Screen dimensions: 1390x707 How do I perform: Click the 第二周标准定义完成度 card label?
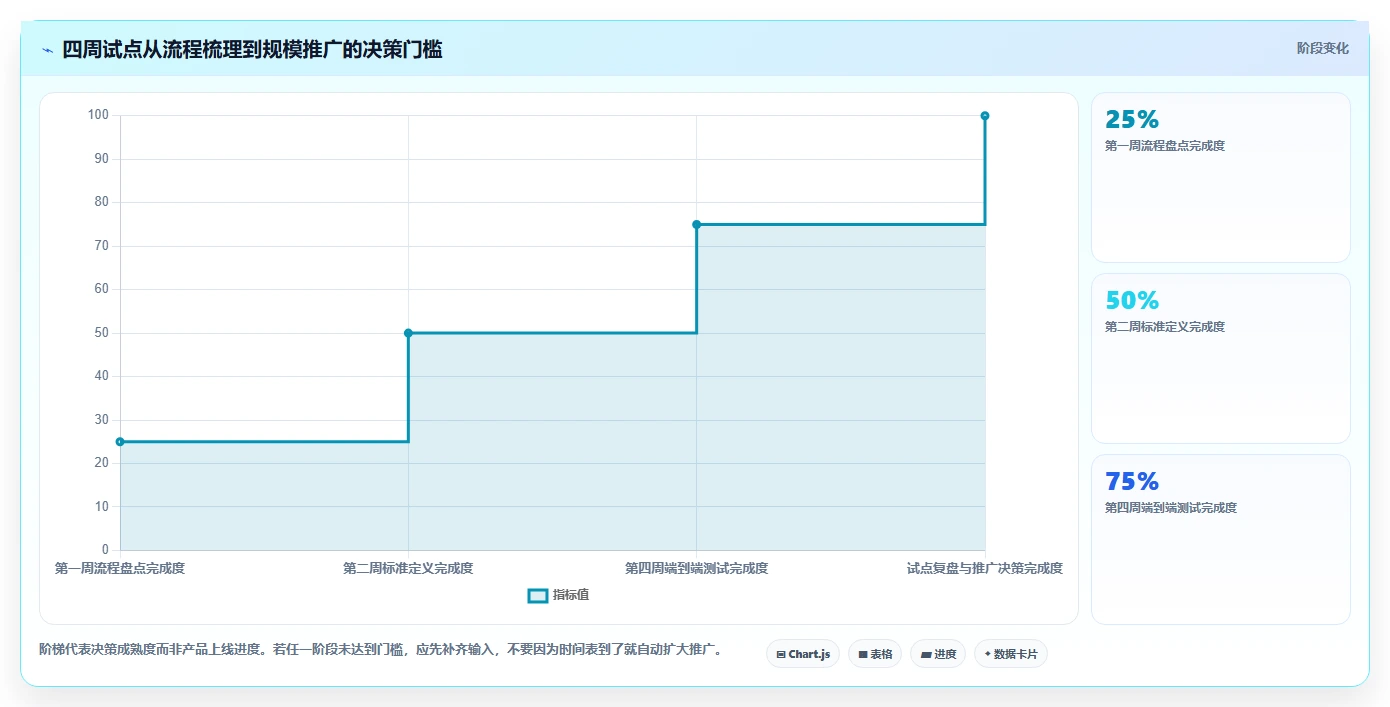1165,327
